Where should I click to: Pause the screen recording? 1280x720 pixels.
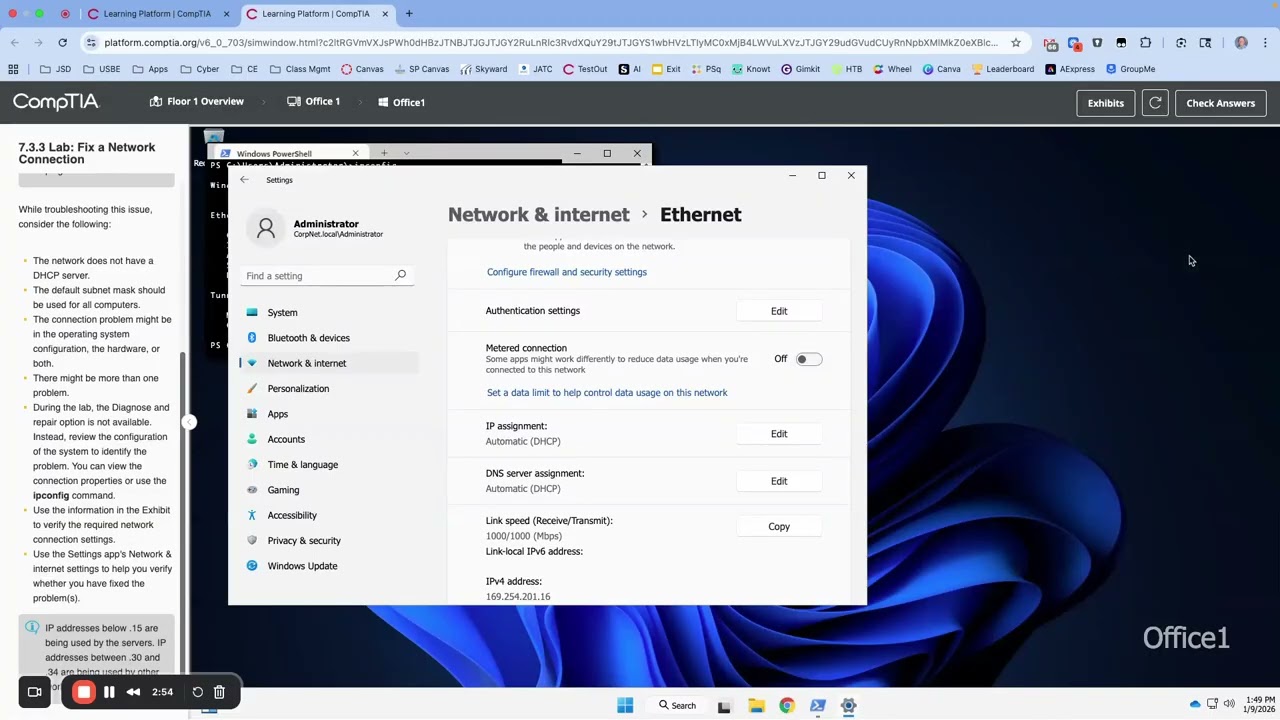pyautogui.click(x=109, y=692)
